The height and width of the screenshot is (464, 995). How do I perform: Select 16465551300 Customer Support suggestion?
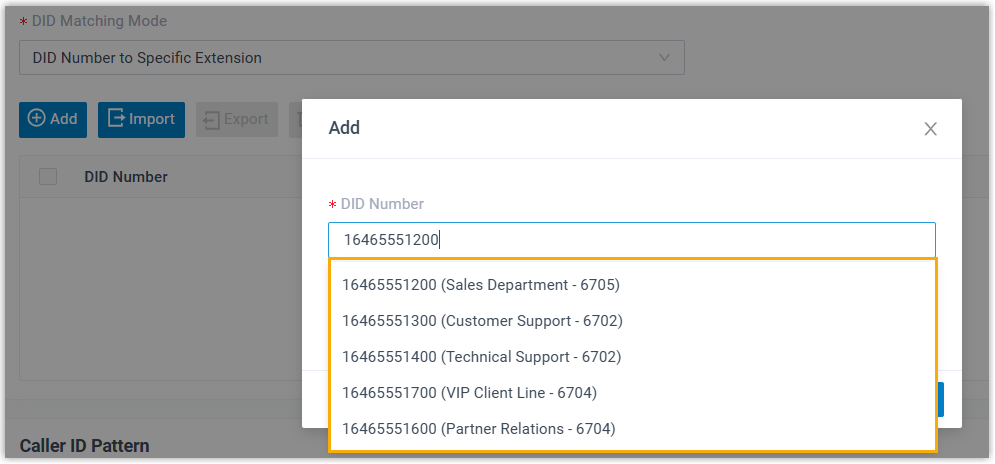tap(482, 321)
